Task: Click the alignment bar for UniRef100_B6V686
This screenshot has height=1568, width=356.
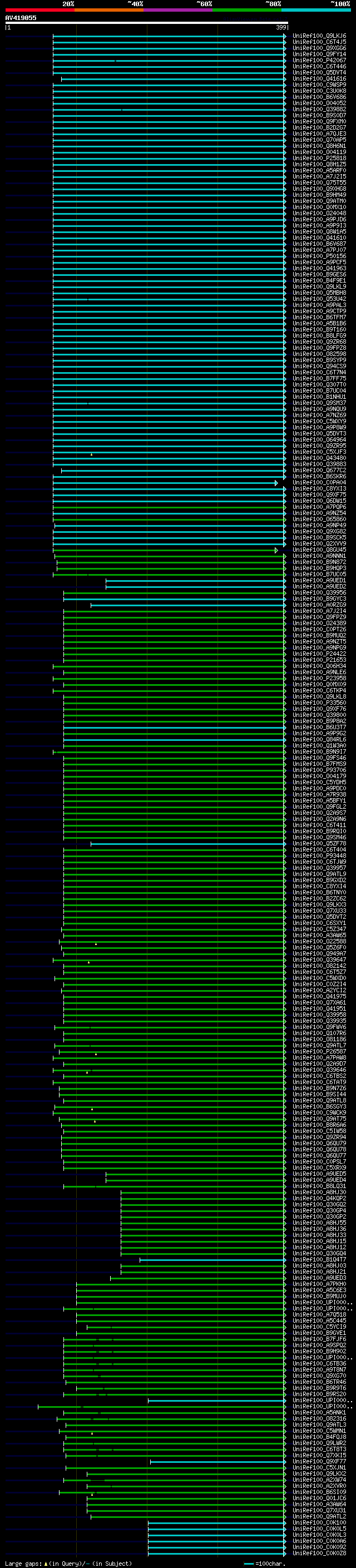Action: (x=169, y=97)
